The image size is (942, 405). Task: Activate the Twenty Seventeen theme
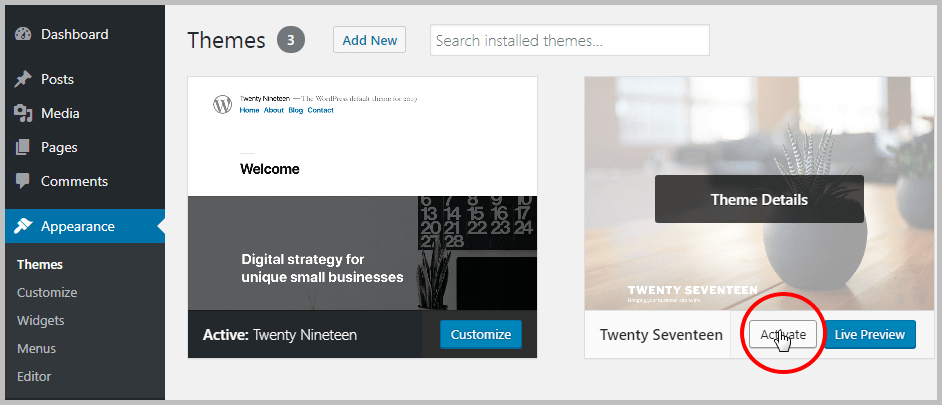click(783, 335)
